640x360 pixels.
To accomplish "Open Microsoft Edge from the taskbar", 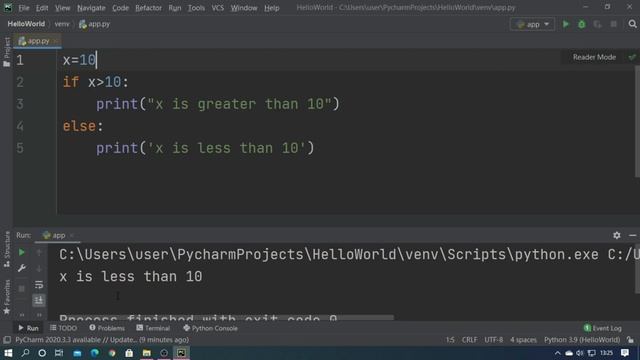I will 95,353.
